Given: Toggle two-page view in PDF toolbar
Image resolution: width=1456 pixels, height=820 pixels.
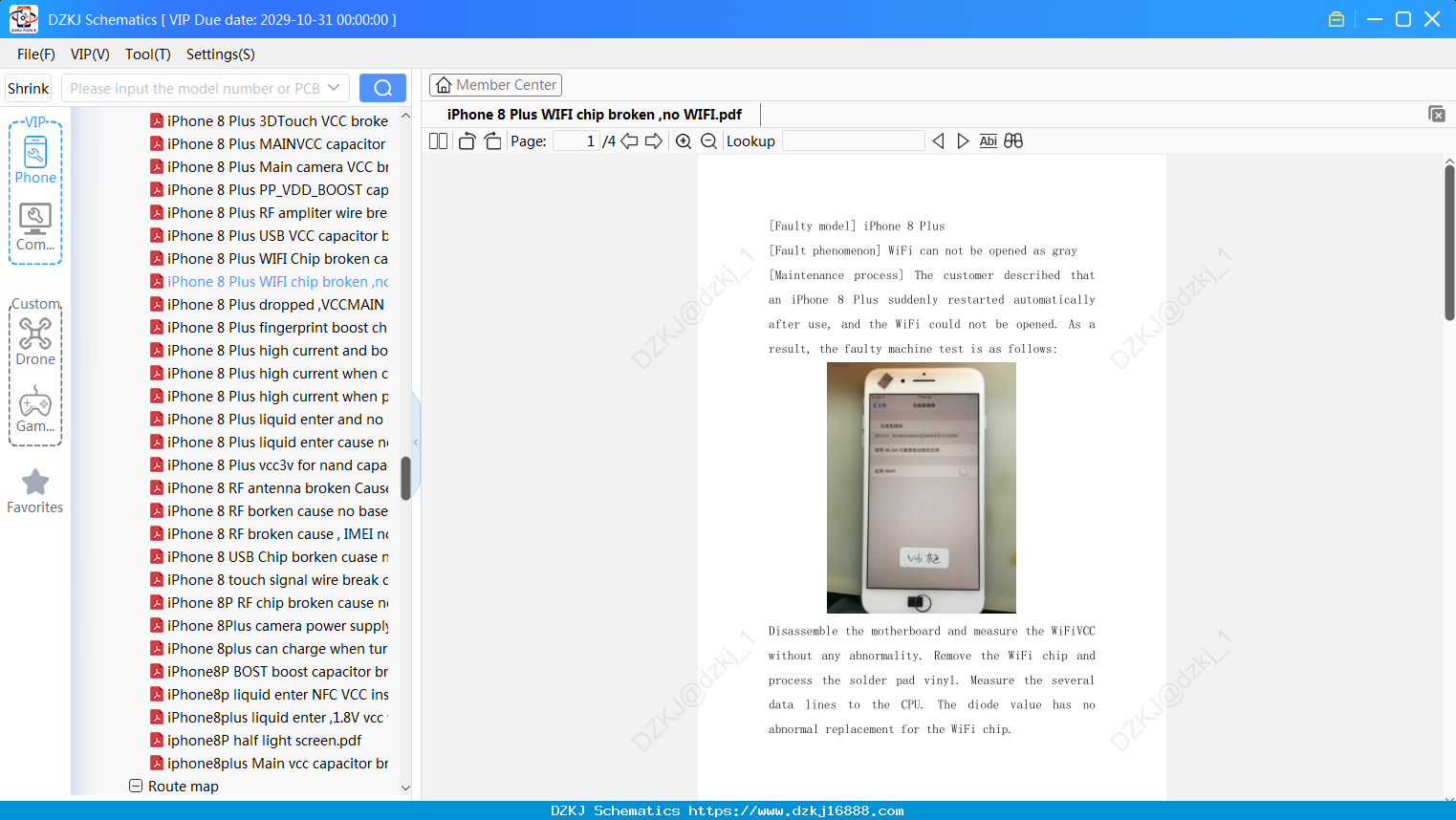Looking at the screenshot, I should tap(439, 141).
